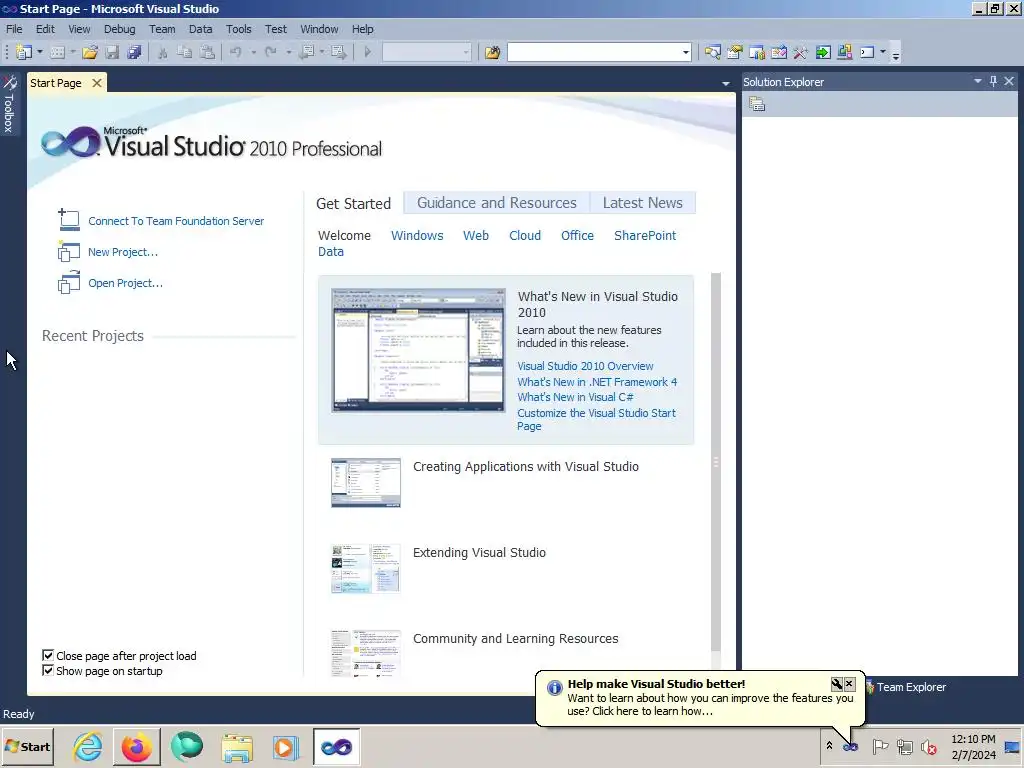
Task: Select the Data category link
Action: click(330, 252)
